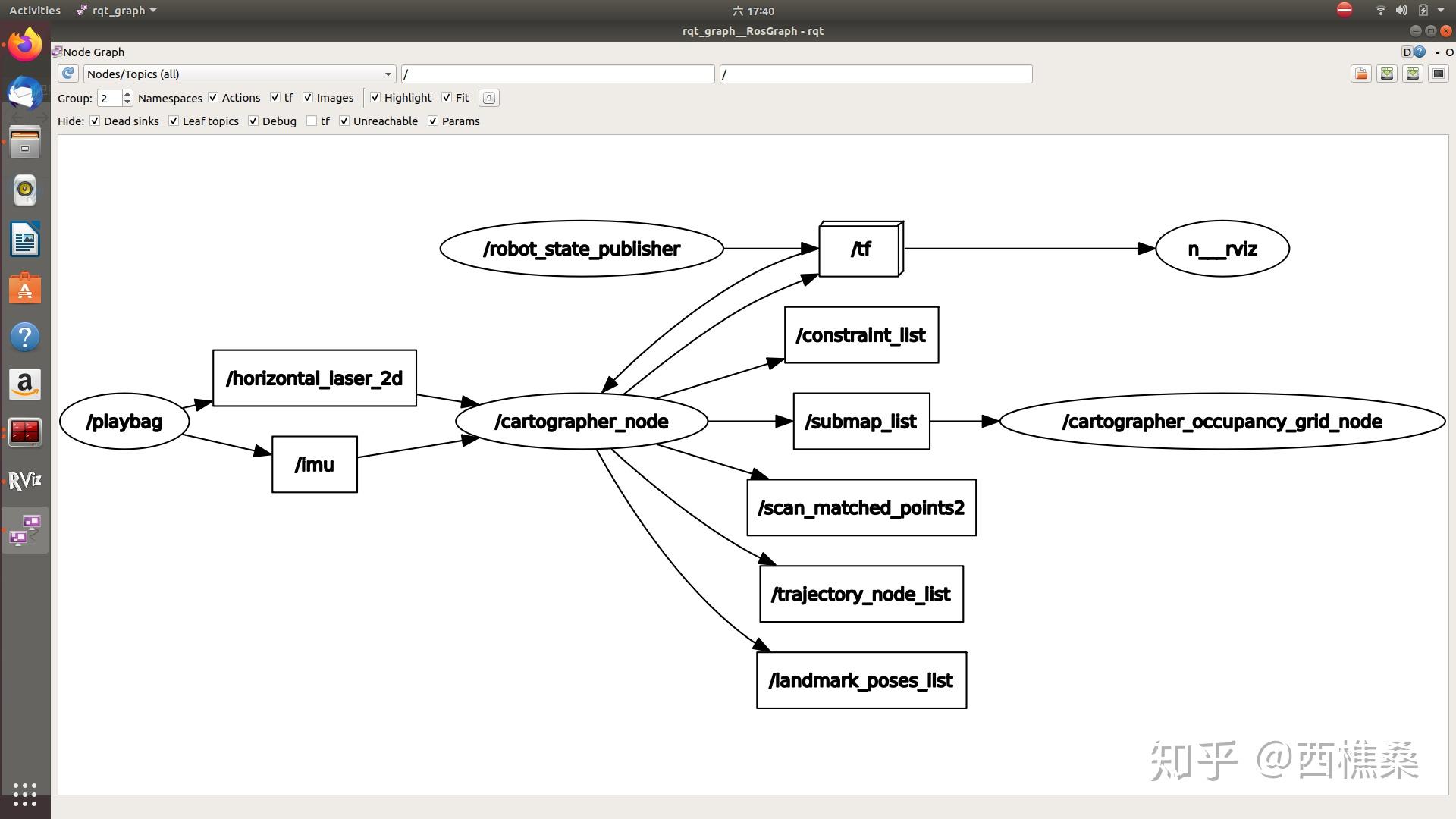Image resolution: width=1456 pixels, height=819 pixels.
Task: Enable the unchecked tf hide checkbox
Action: click(312, 121)
